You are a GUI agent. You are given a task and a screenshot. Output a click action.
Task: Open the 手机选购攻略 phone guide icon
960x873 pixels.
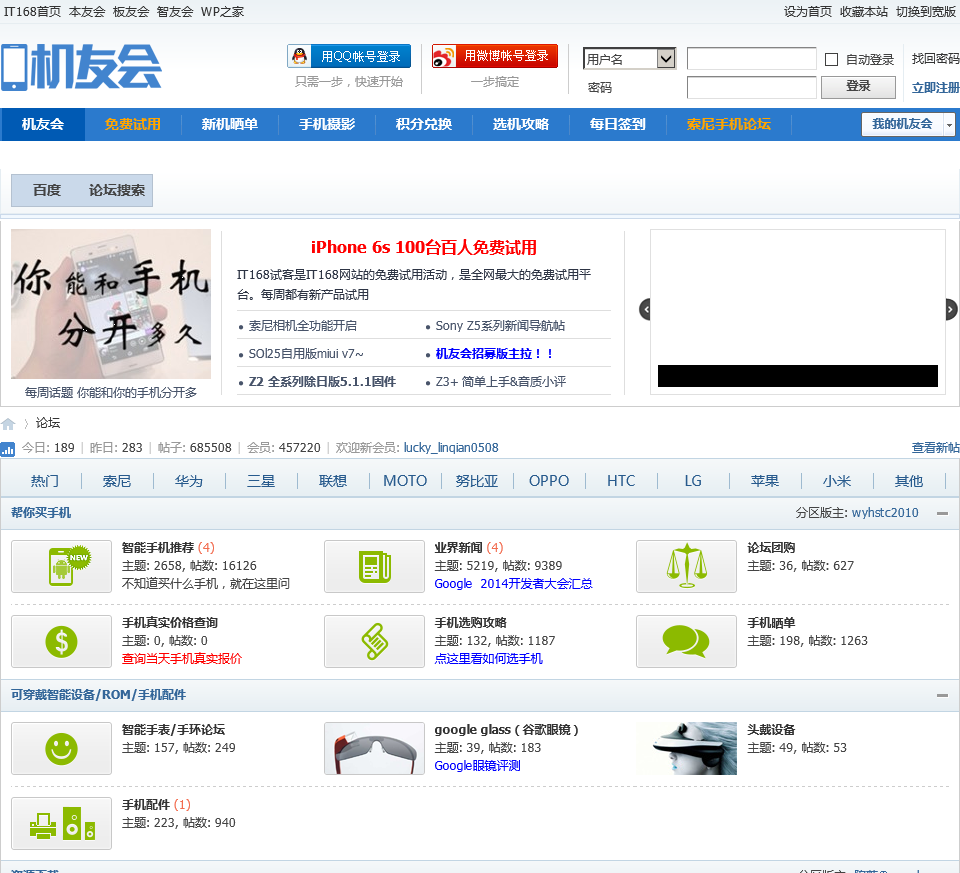tap(374, 642)
